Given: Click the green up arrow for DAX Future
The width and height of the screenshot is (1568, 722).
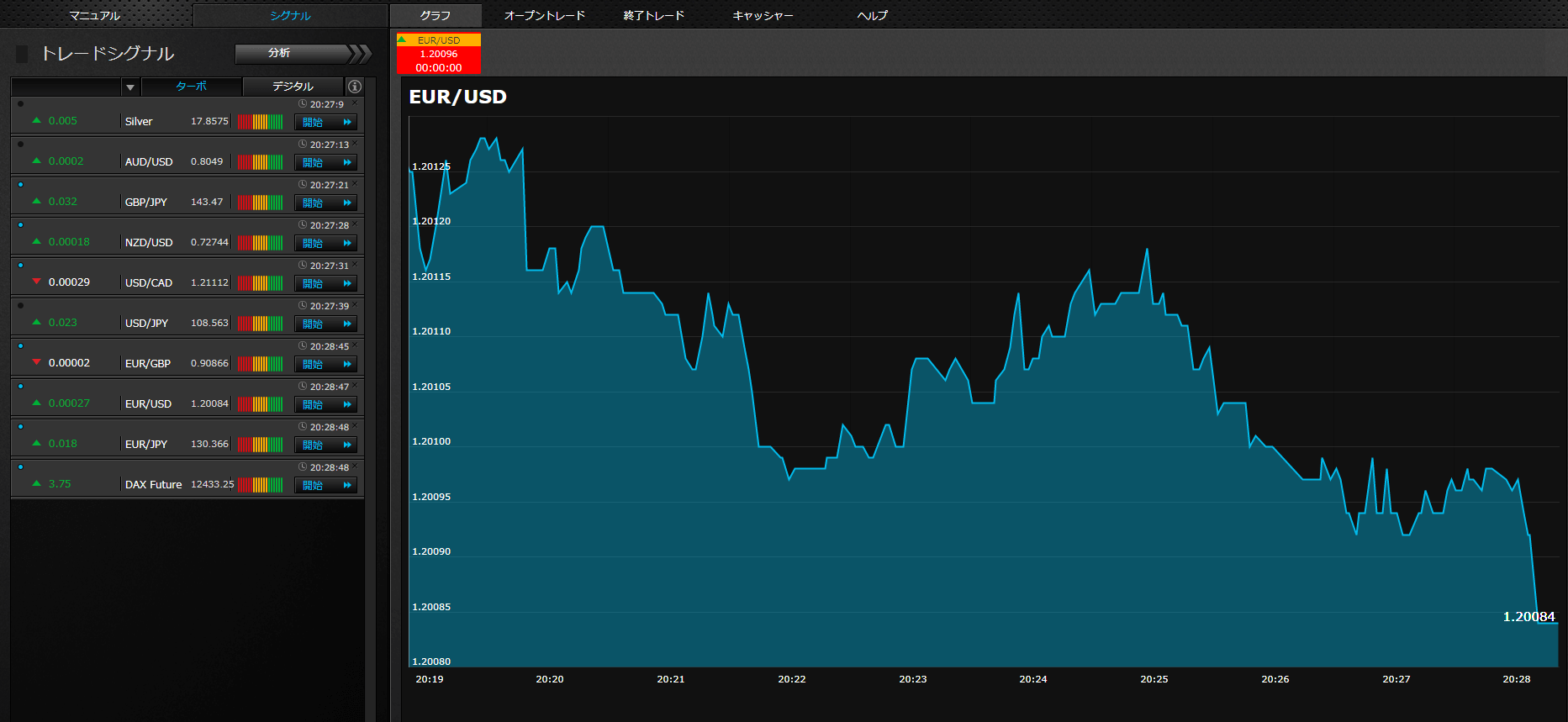Looking at the screenshot, I should [x=36, y=483].
